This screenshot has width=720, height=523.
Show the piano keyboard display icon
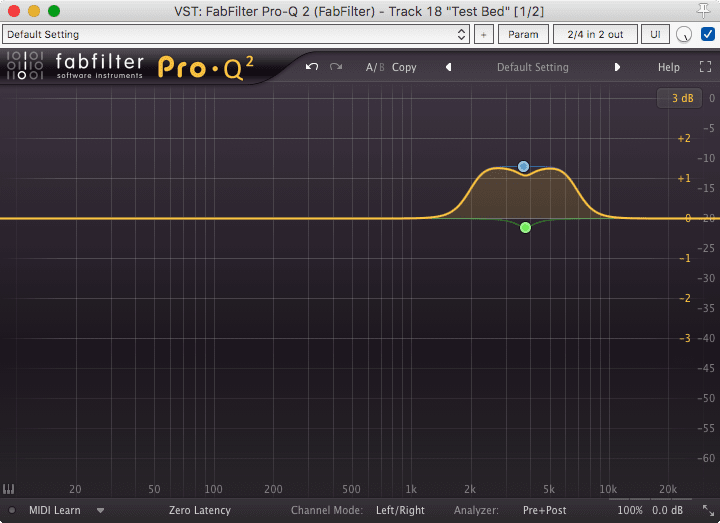(9, 490)
